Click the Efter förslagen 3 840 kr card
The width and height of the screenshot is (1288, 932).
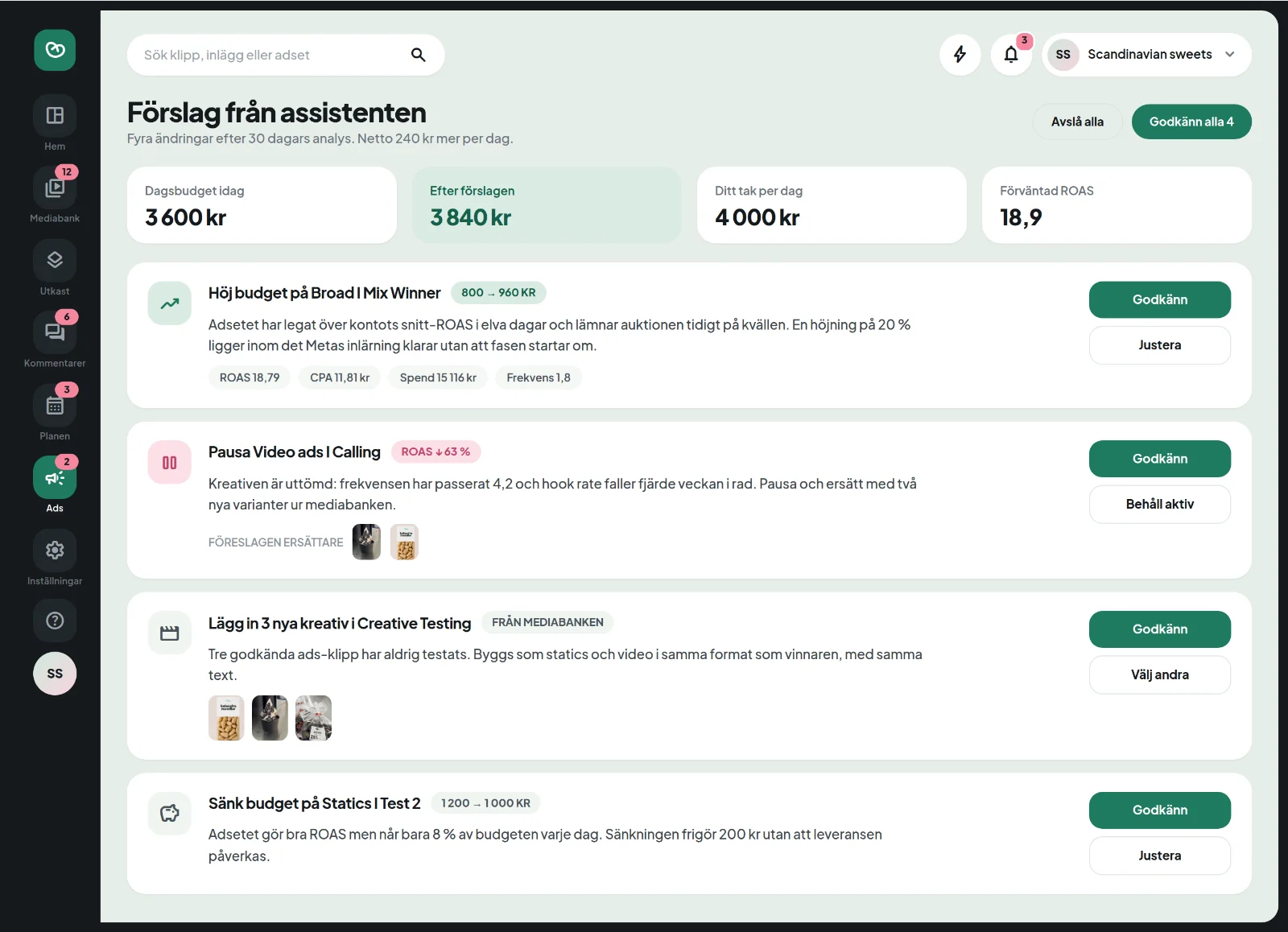(x=547, y=205)
